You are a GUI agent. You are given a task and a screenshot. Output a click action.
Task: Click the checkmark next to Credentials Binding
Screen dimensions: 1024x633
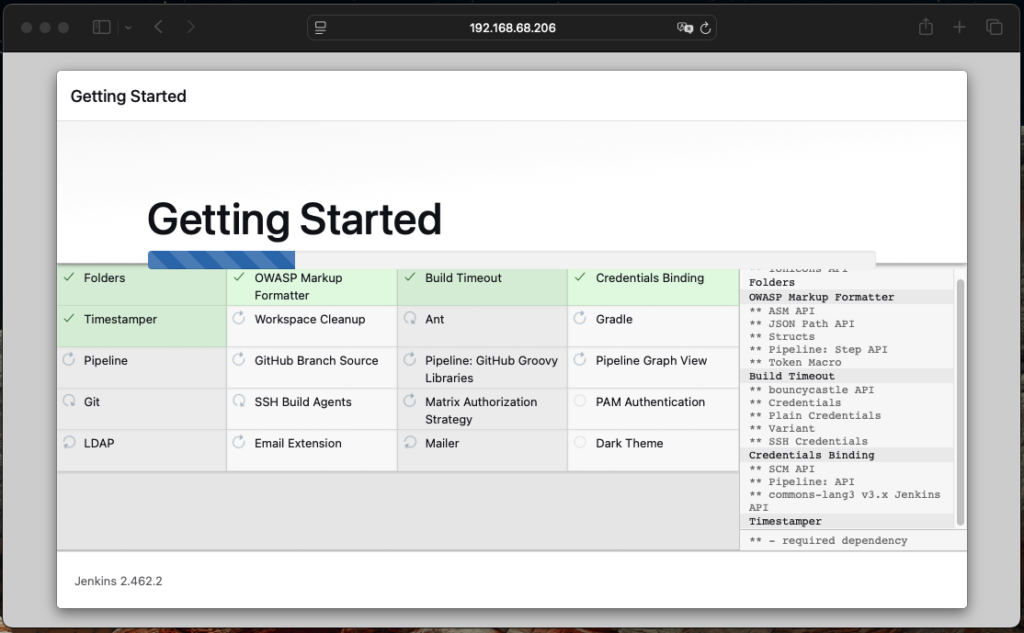[x=580, y=278]
